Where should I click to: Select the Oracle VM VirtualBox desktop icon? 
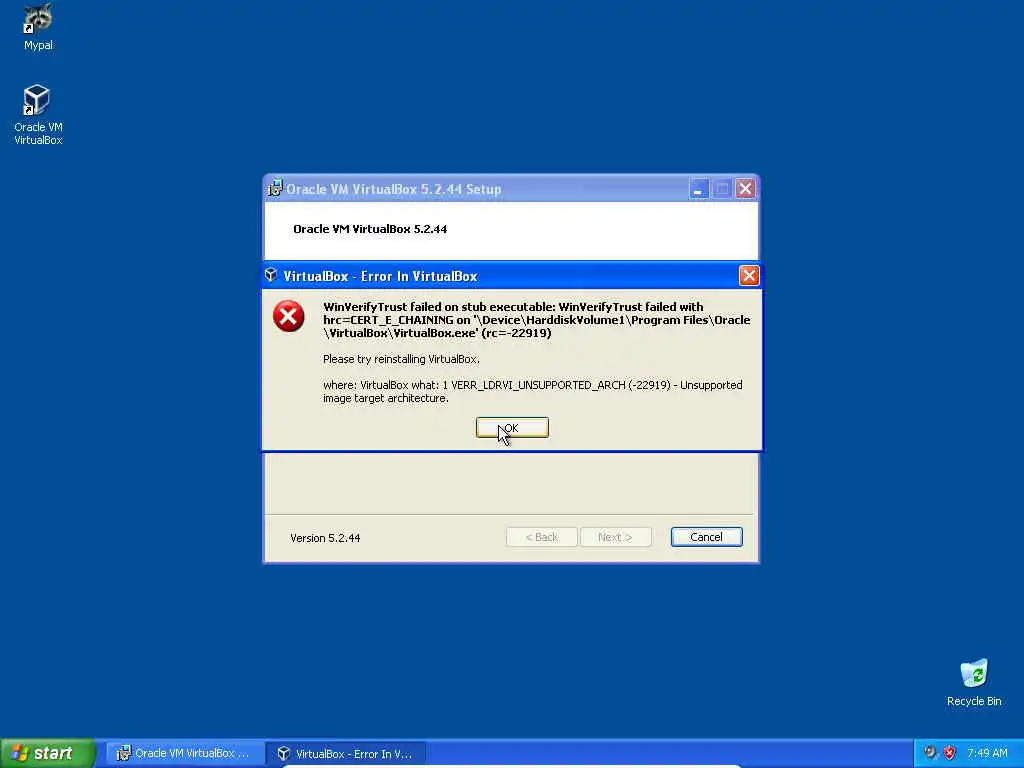[x=38, y=115]
